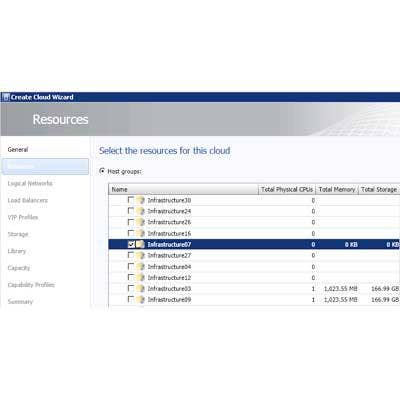Sort by the Name column header
The width and height of the screenshot is (400, 400).
click(x=183, y=189)
